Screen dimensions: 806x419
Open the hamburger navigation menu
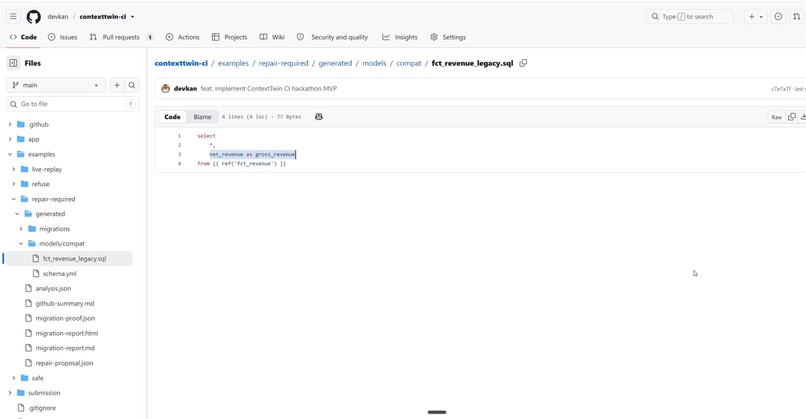[13, 16]
